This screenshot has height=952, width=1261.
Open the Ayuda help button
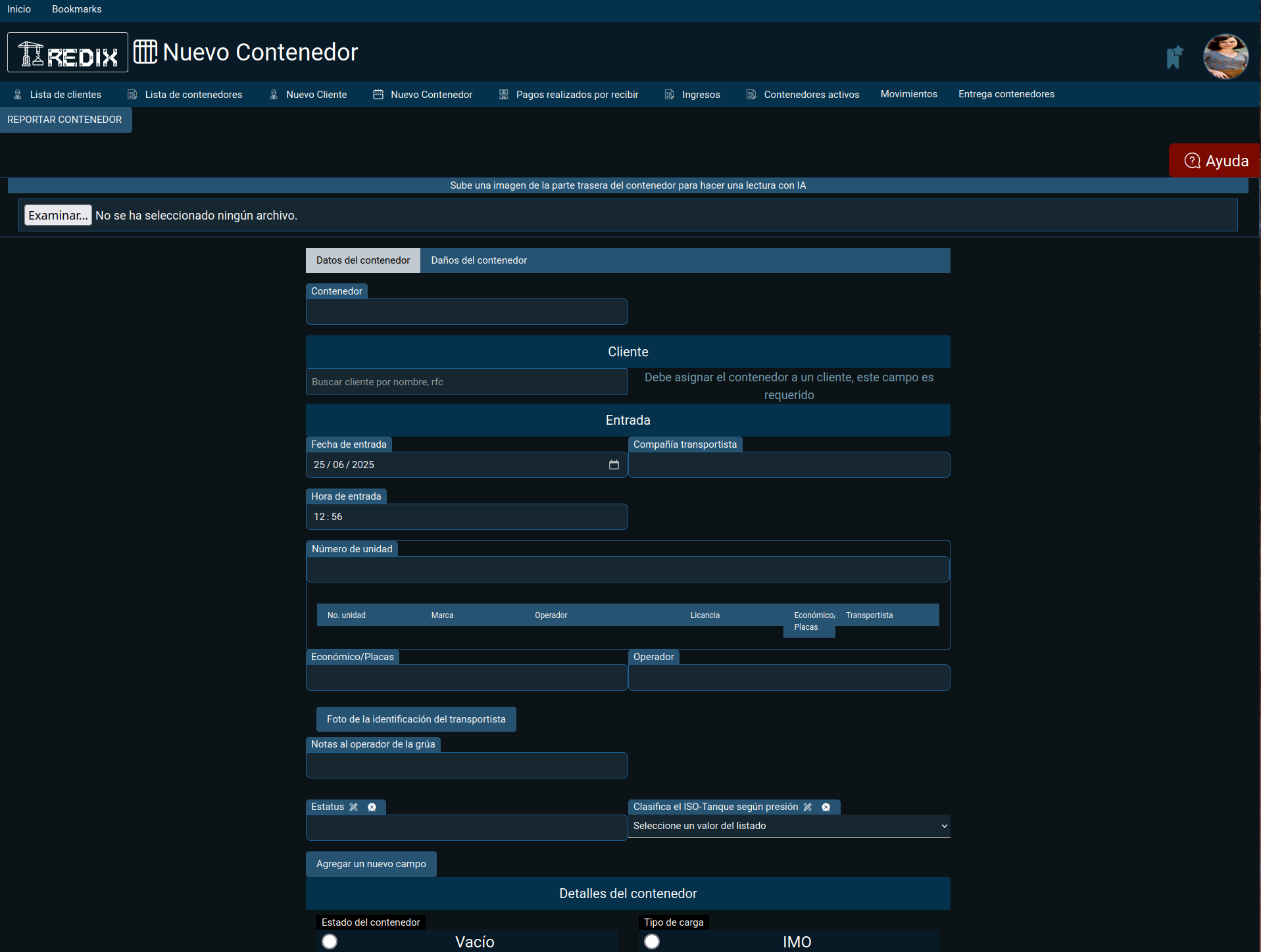click(1215, 160)
